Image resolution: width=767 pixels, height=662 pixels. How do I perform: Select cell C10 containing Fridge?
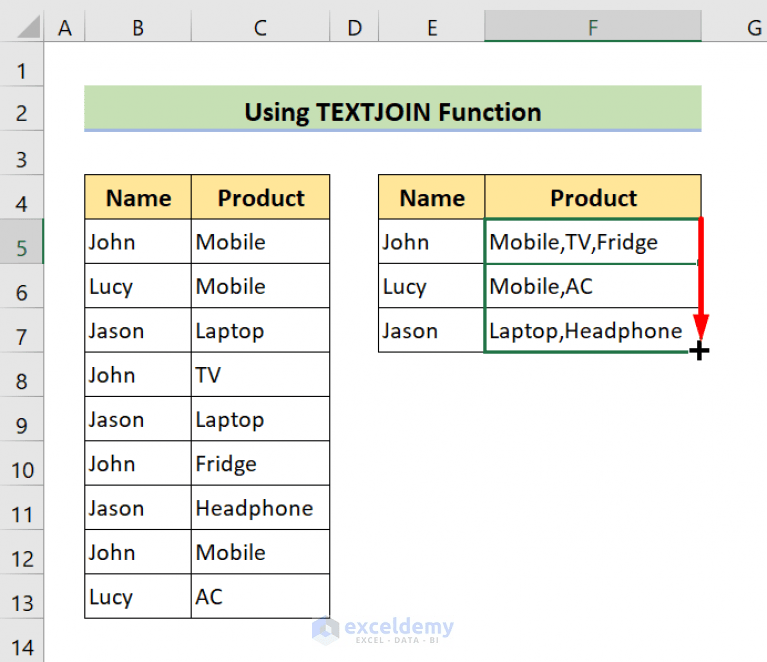click(x=260, y=463)
